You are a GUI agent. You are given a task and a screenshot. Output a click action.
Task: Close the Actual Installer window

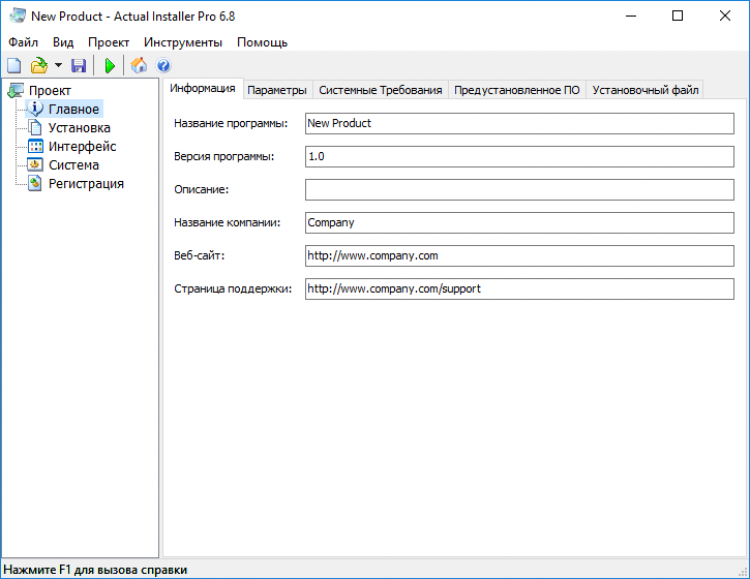pos(725,16)
